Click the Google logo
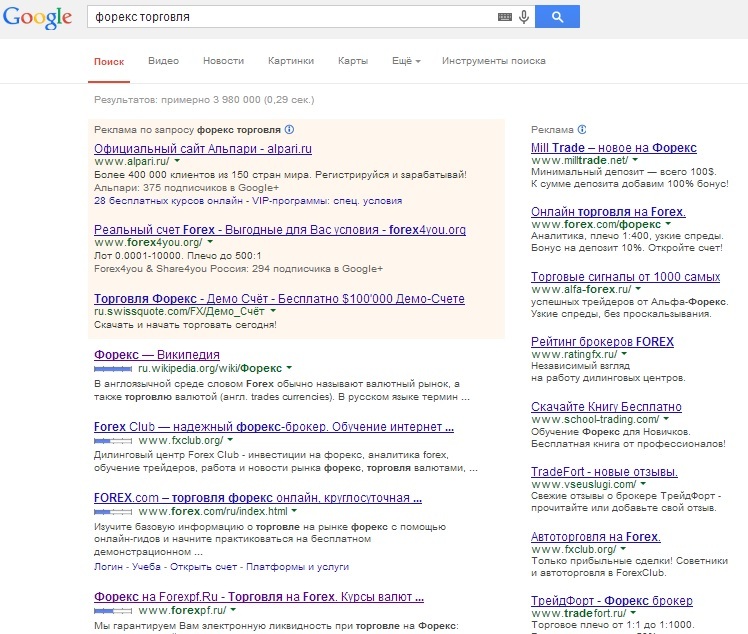The image size is (748, 634). (37, 17)
